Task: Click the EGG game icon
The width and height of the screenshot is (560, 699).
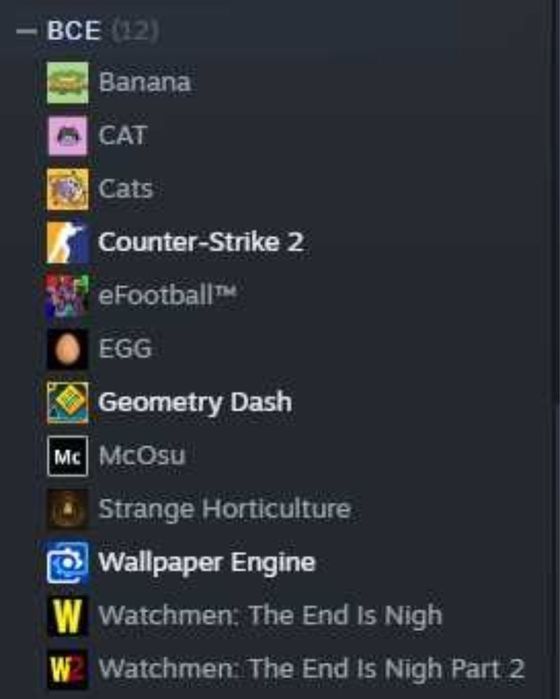Action: [67, 349]
